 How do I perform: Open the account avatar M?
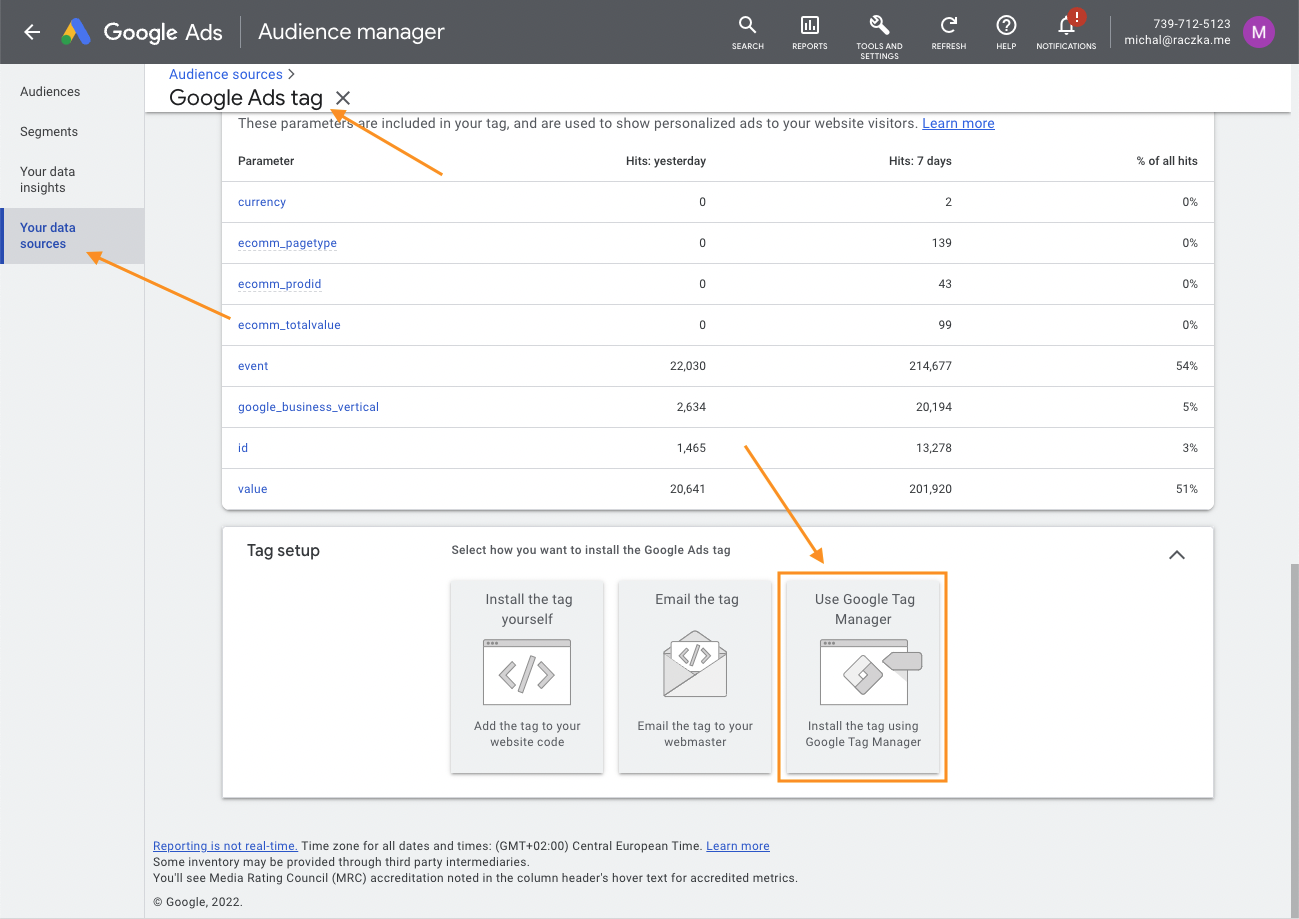pyautogui.click(x=1259, y=32)
